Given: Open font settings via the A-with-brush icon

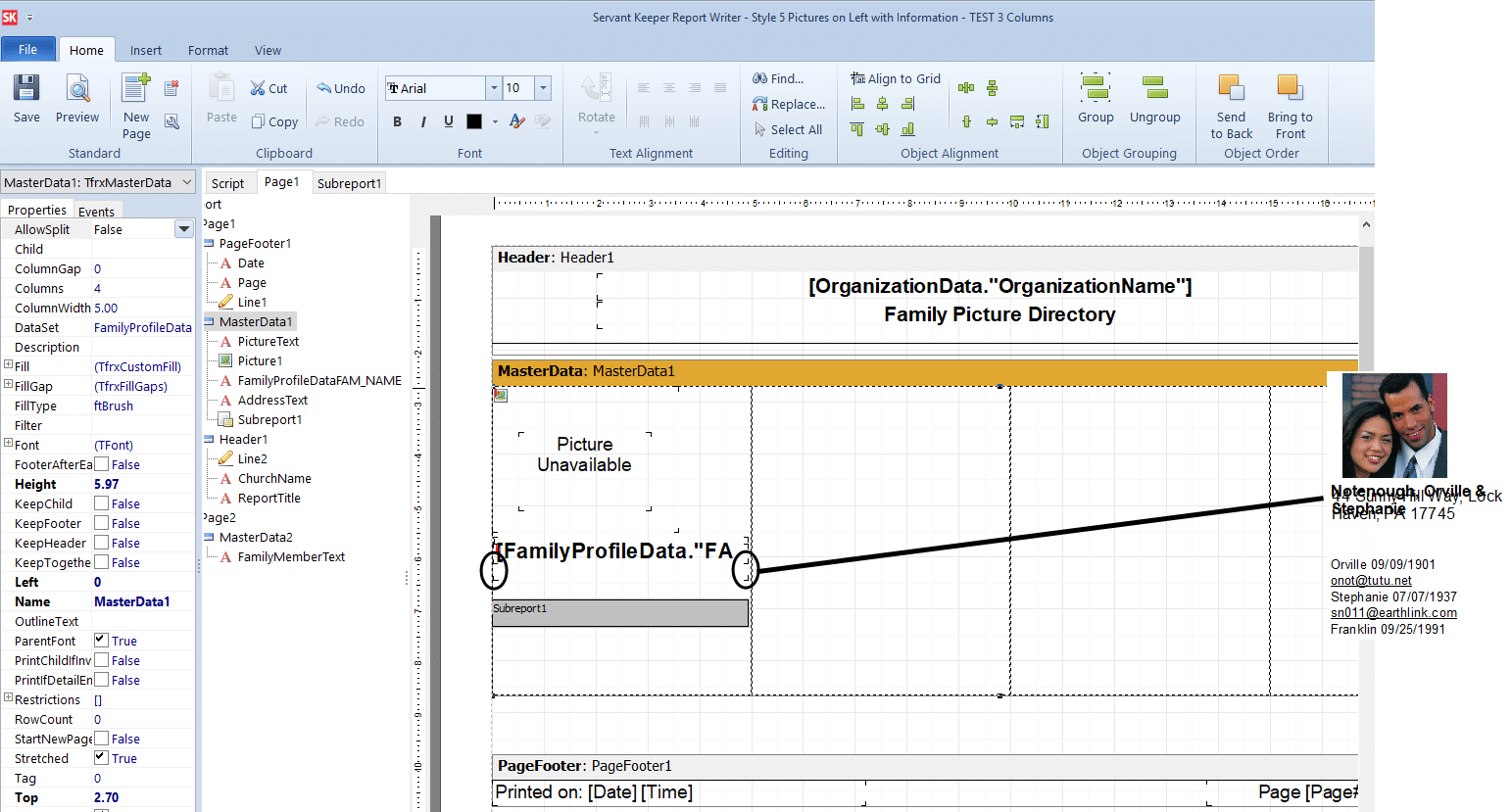Looking at the screenshot, I should click(517, 121).
